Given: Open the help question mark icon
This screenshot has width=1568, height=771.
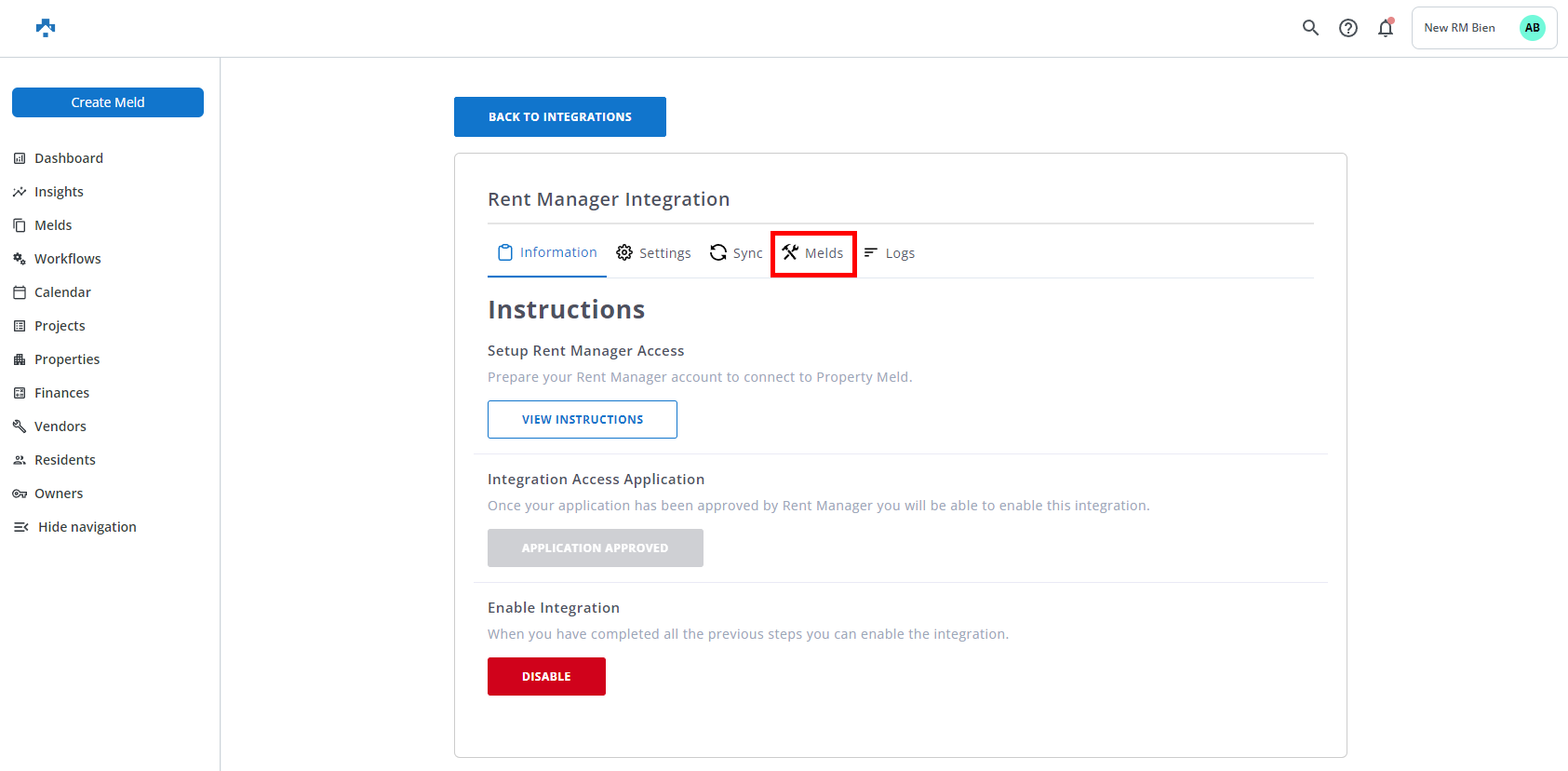Looking at the screenshot, I should (x=1347, y=28).
